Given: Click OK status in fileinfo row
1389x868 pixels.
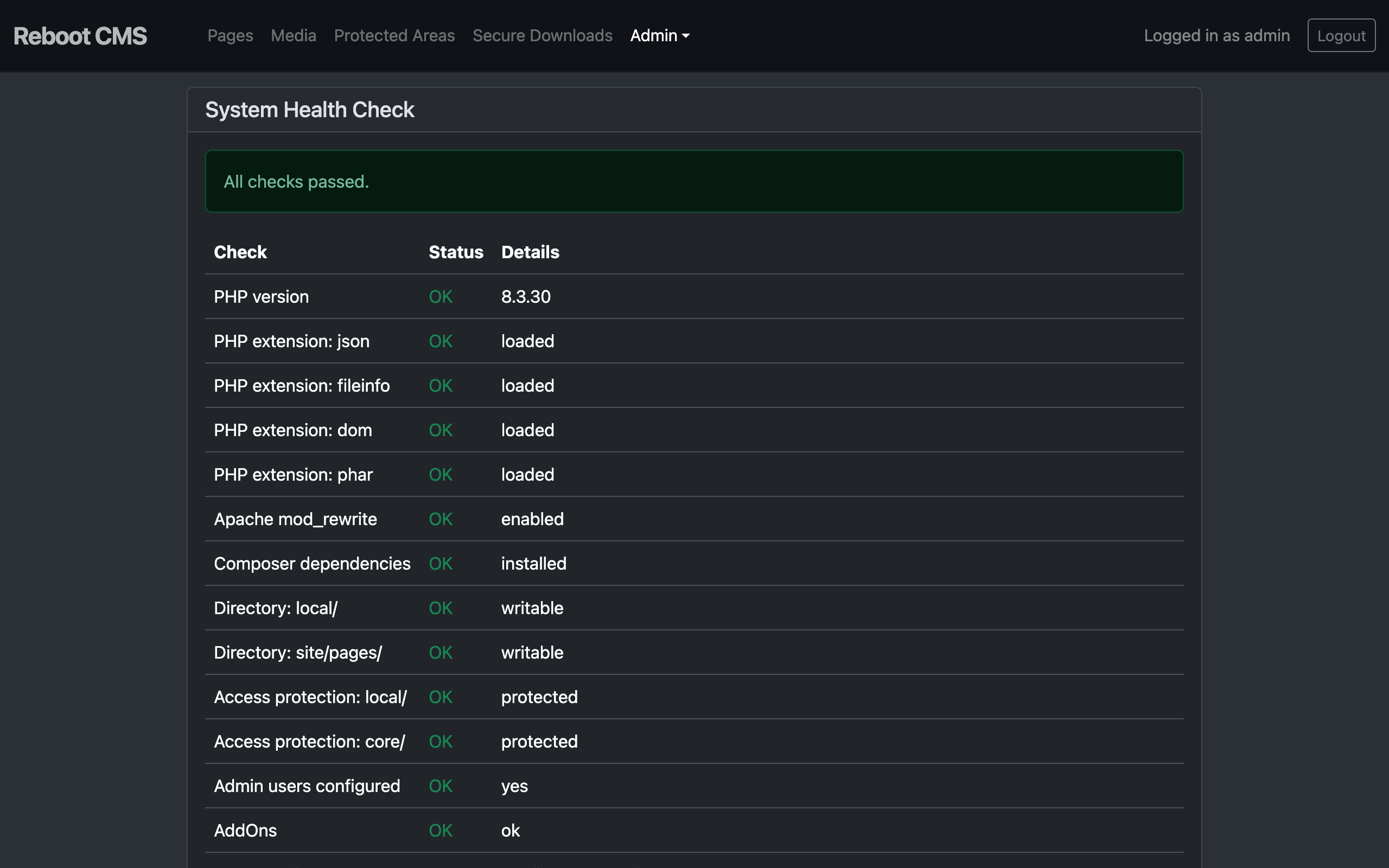Looking at the screenshot, I should click(x=441, y=386).
